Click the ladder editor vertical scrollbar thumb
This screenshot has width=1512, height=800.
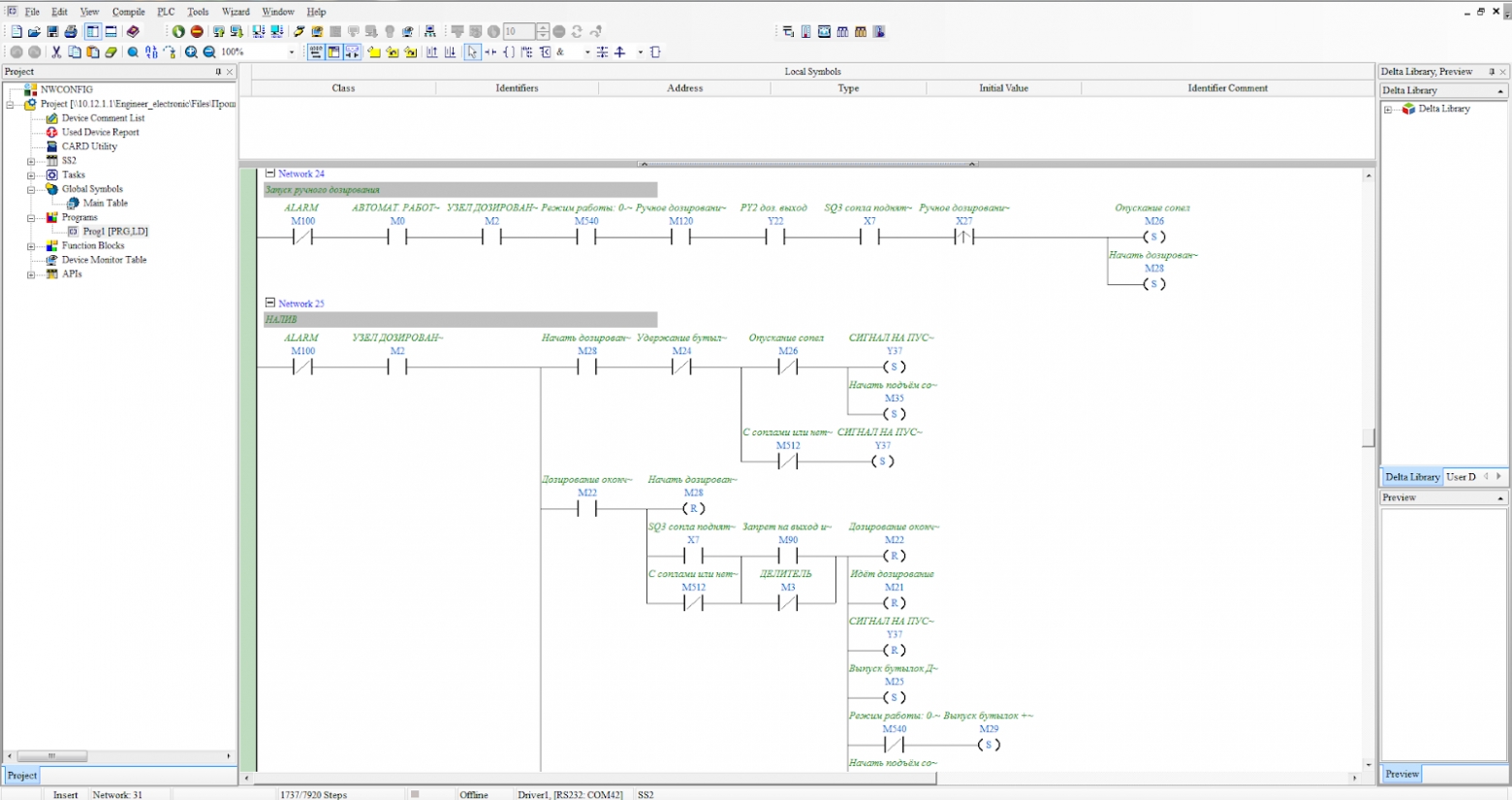pyautogui.click(x=1368, y=437)
